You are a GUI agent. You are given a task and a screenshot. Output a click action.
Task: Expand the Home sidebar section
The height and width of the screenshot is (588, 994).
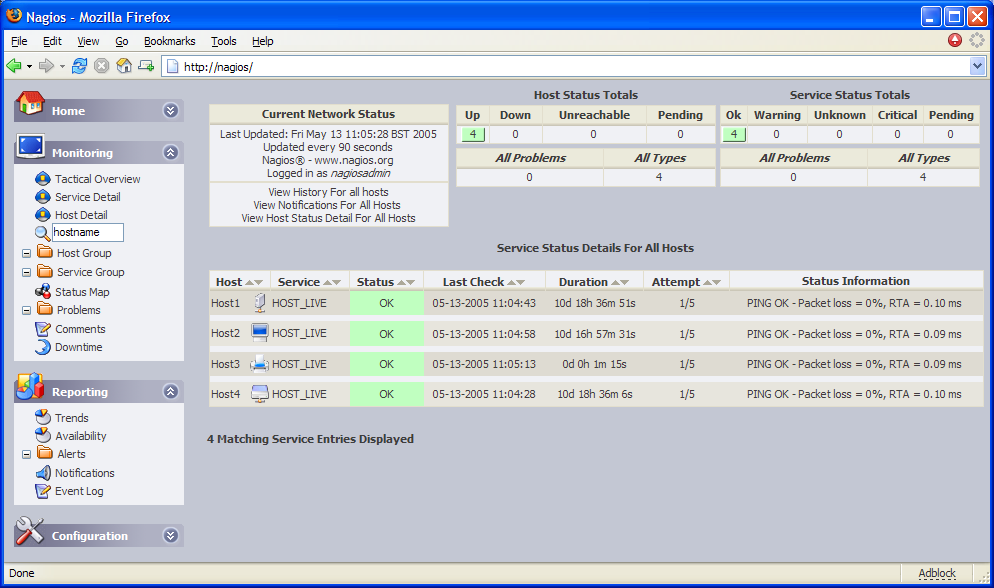tap(171, 110)
